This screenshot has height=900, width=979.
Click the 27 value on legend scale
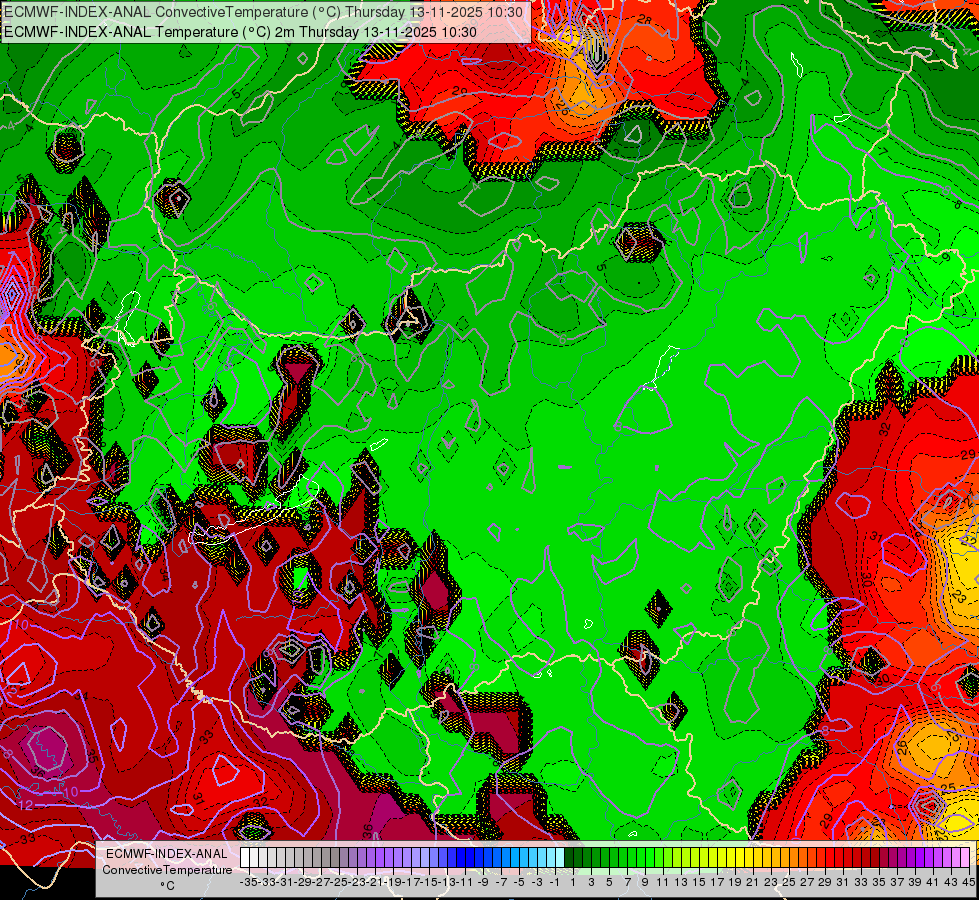[807, 882]
